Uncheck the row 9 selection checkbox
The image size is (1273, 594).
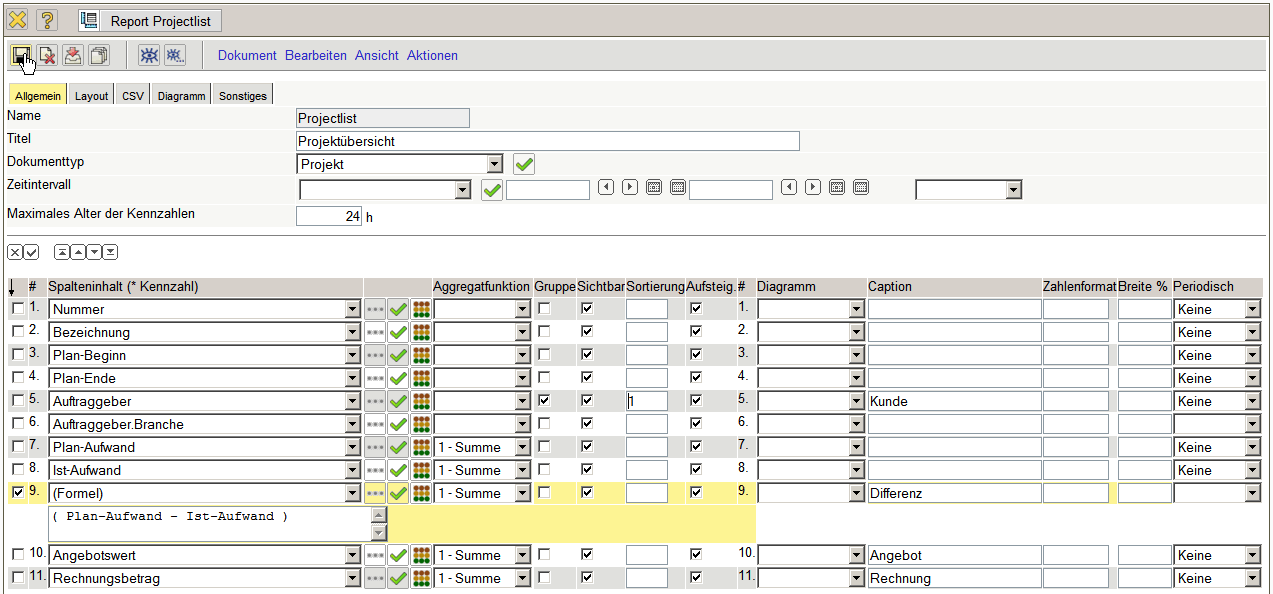[17, 492]
